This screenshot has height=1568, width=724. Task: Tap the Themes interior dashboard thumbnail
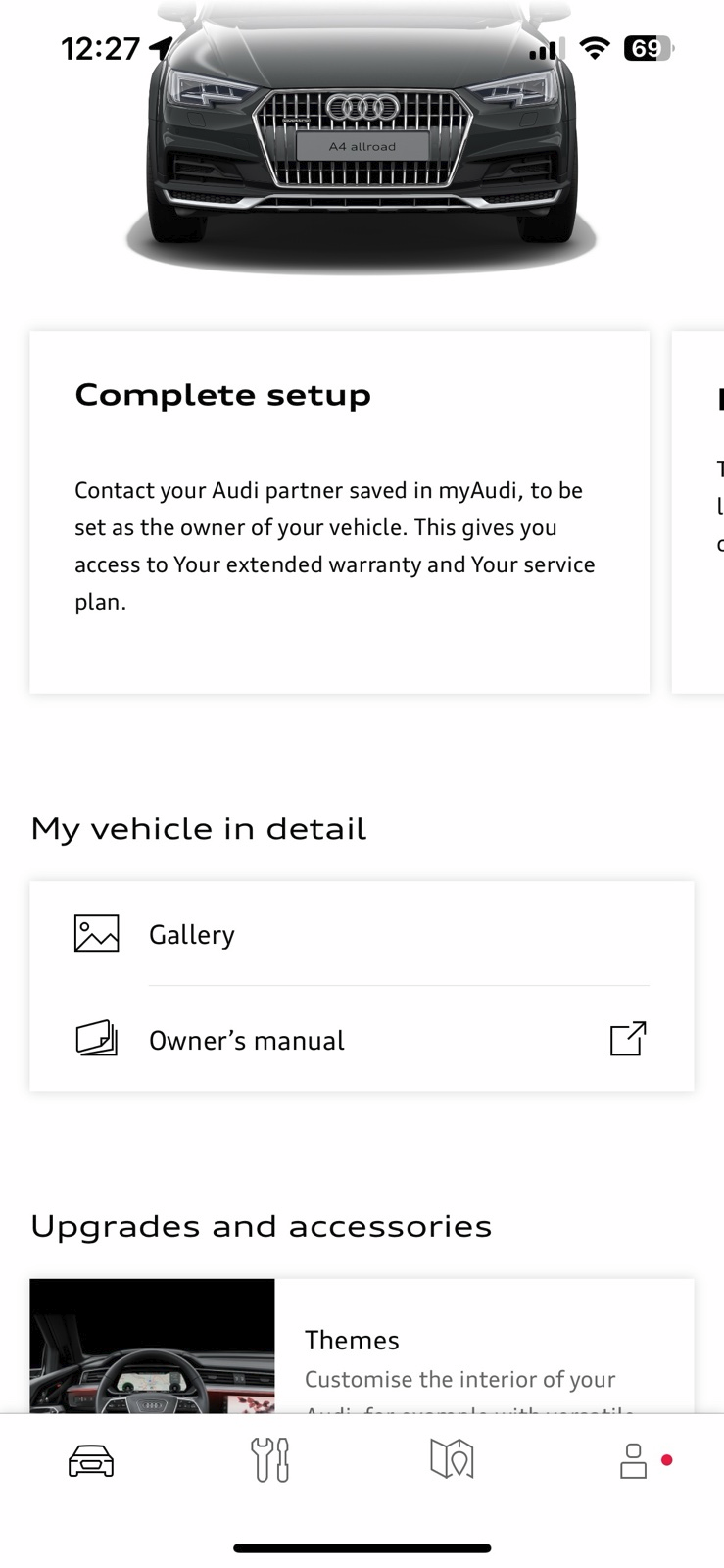(153, 1346)
